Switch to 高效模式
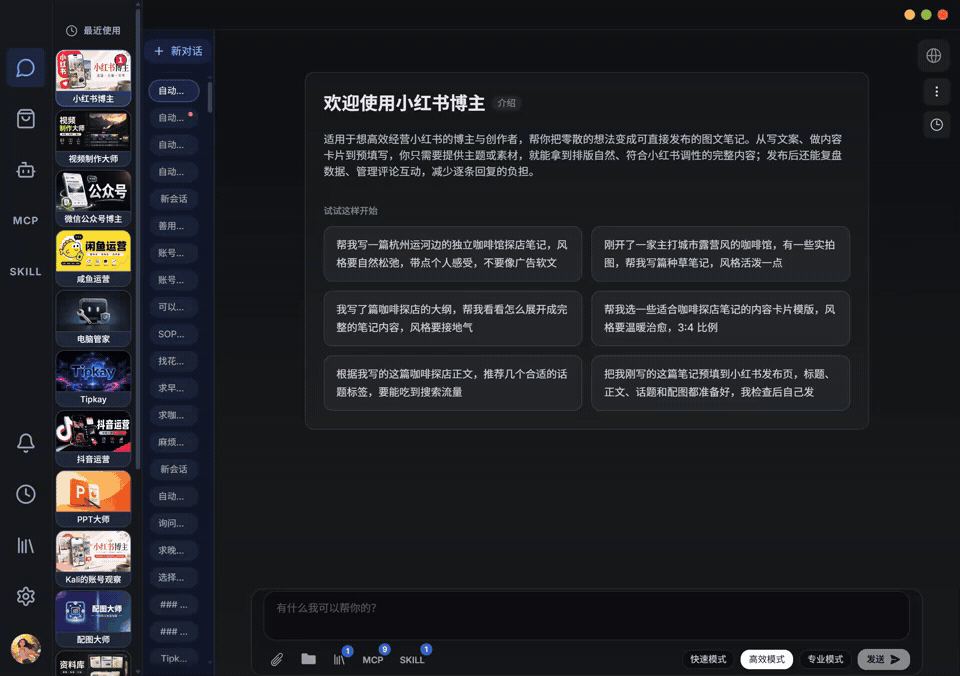 click(x=767, y=659)
